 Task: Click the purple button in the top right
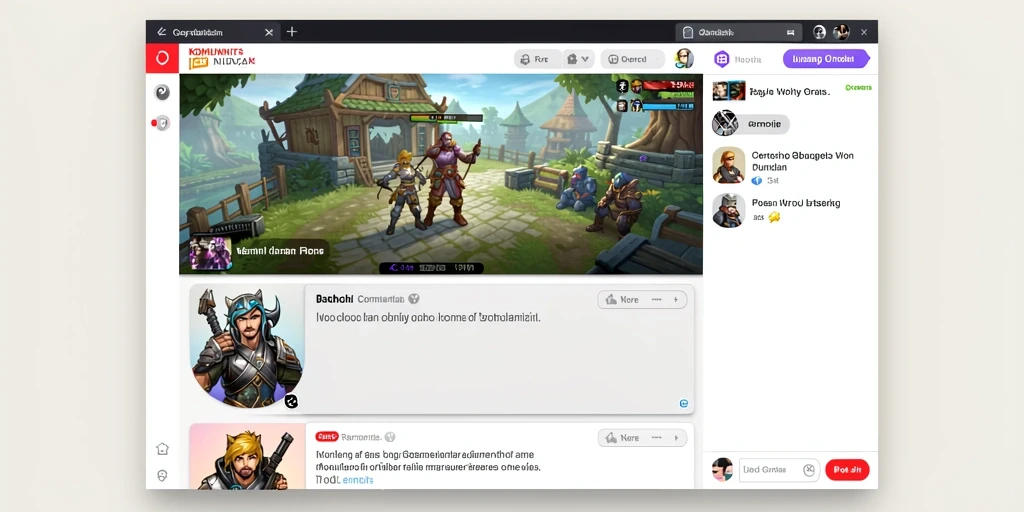coord(826,59)
